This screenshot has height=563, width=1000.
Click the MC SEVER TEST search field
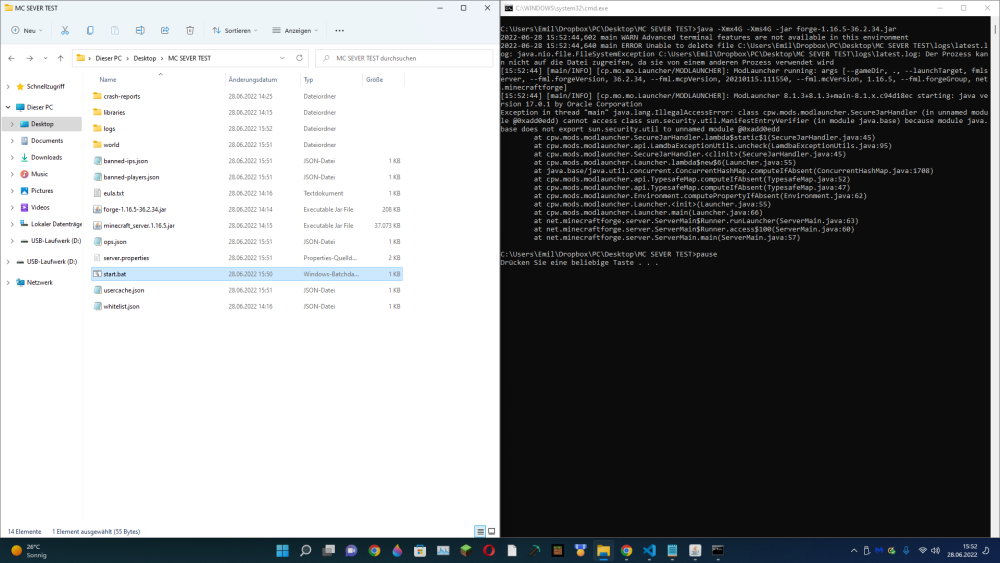[x=404, y=58]
